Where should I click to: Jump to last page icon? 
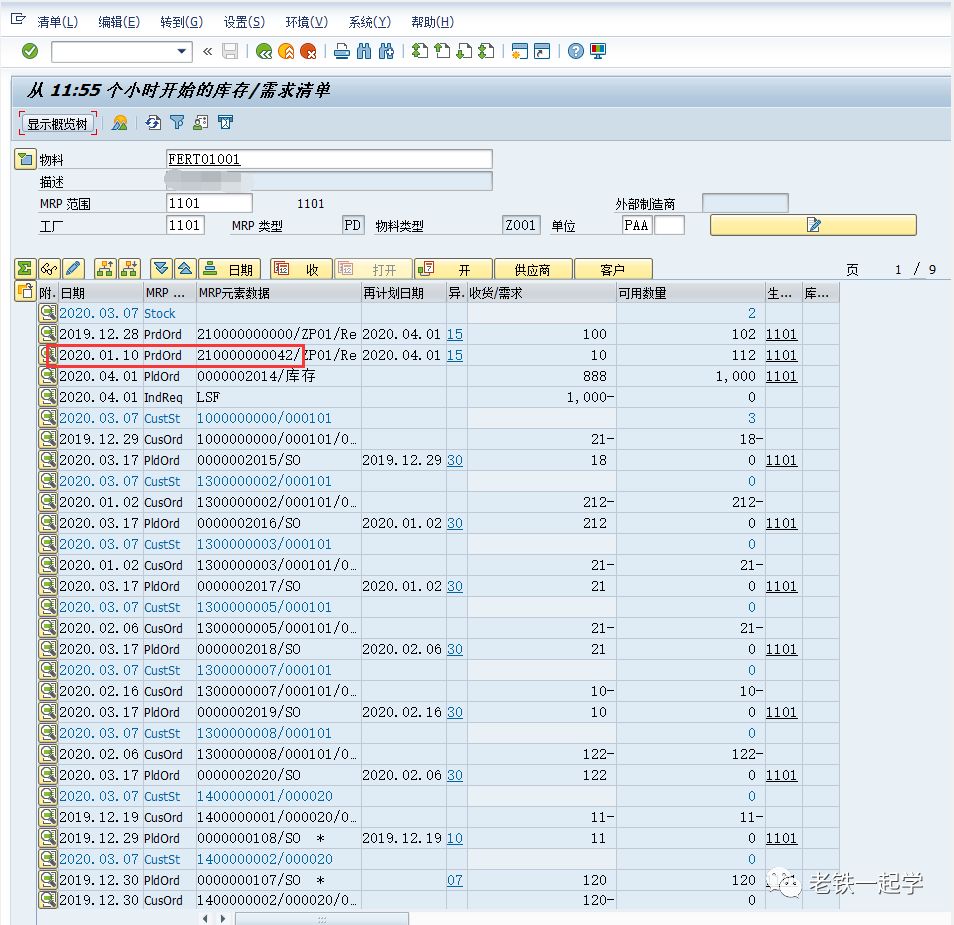coord(486,52)
